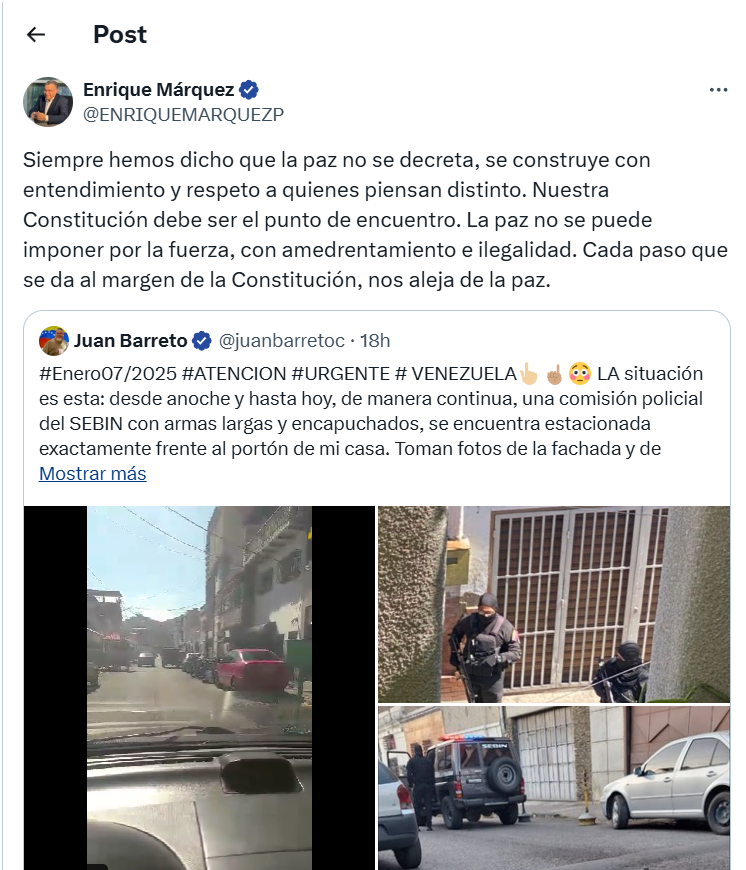The image size is (746, 870).
Task: Click the Post header title
Action: (120, 34)
